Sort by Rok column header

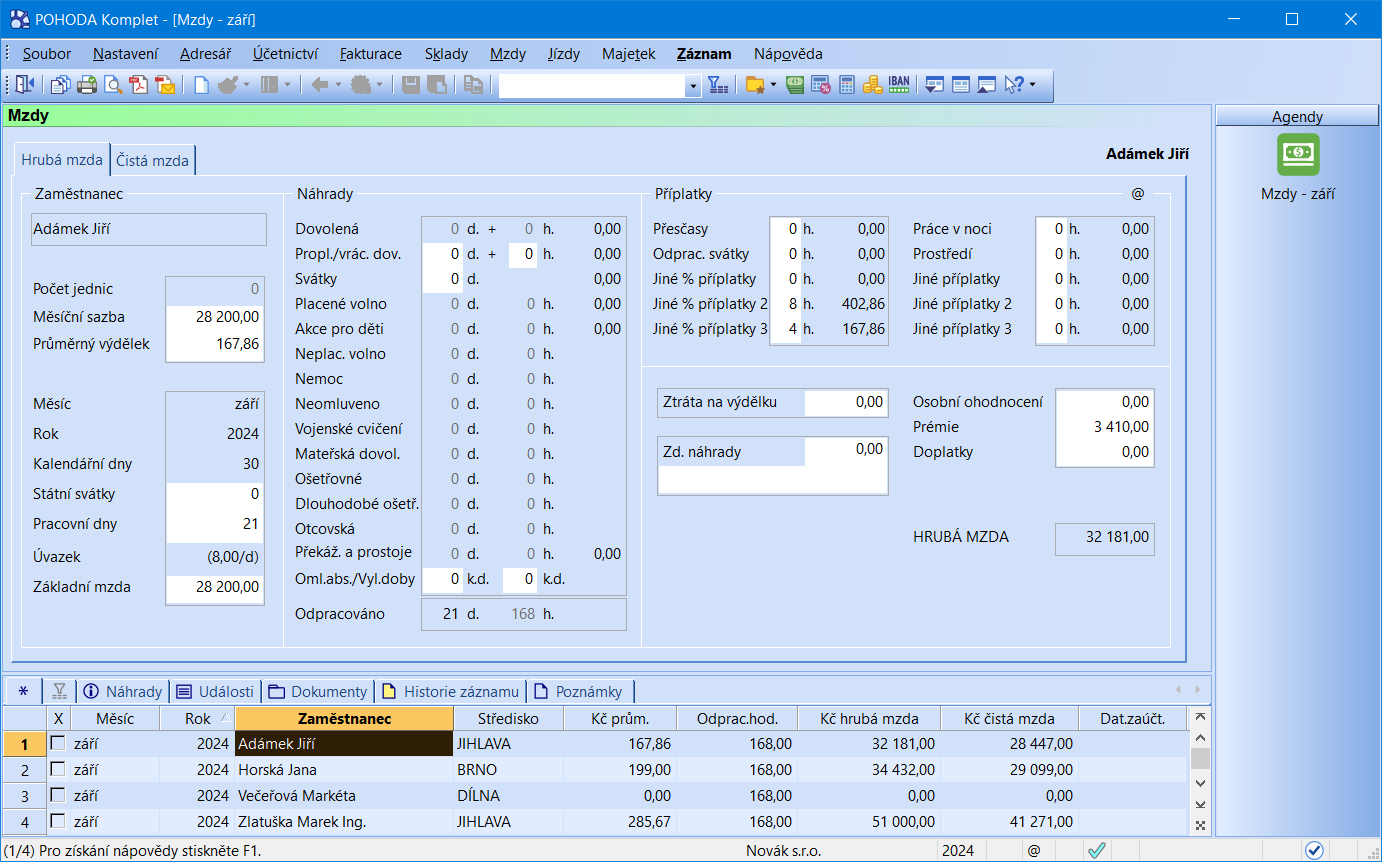(x=198, y=718)
